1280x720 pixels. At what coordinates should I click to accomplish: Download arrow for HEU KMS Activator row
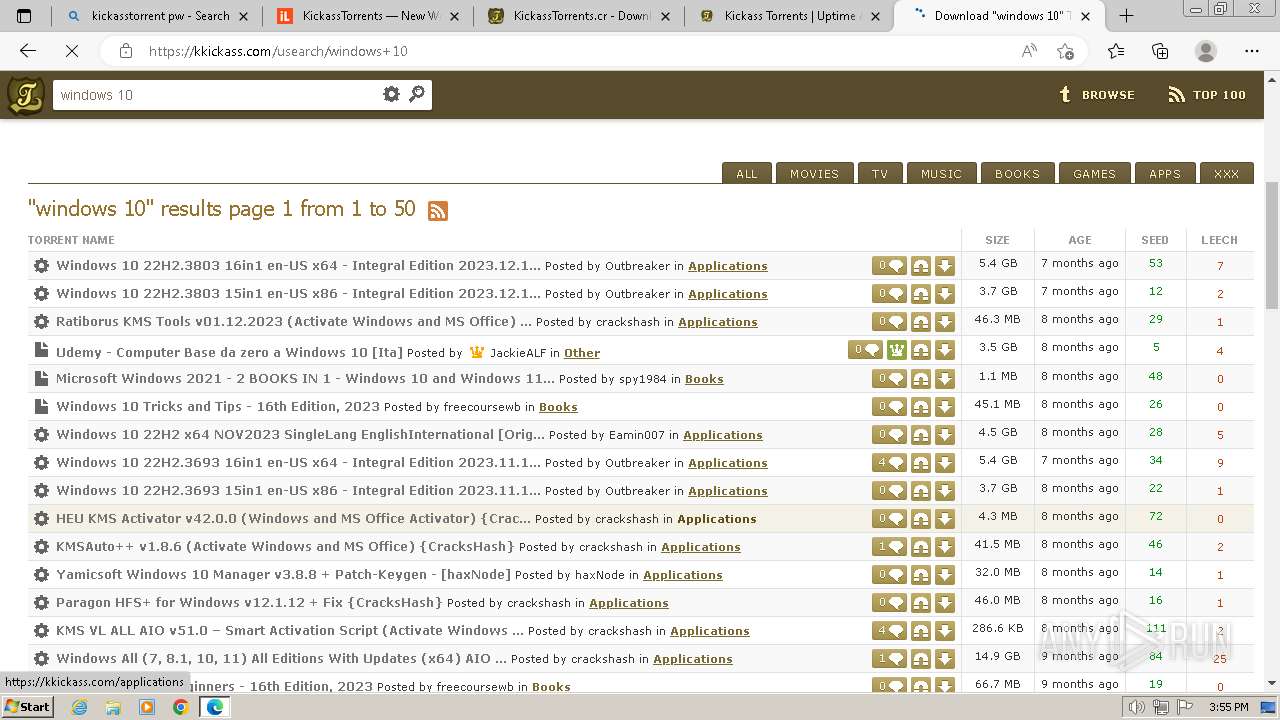point(945,518)
